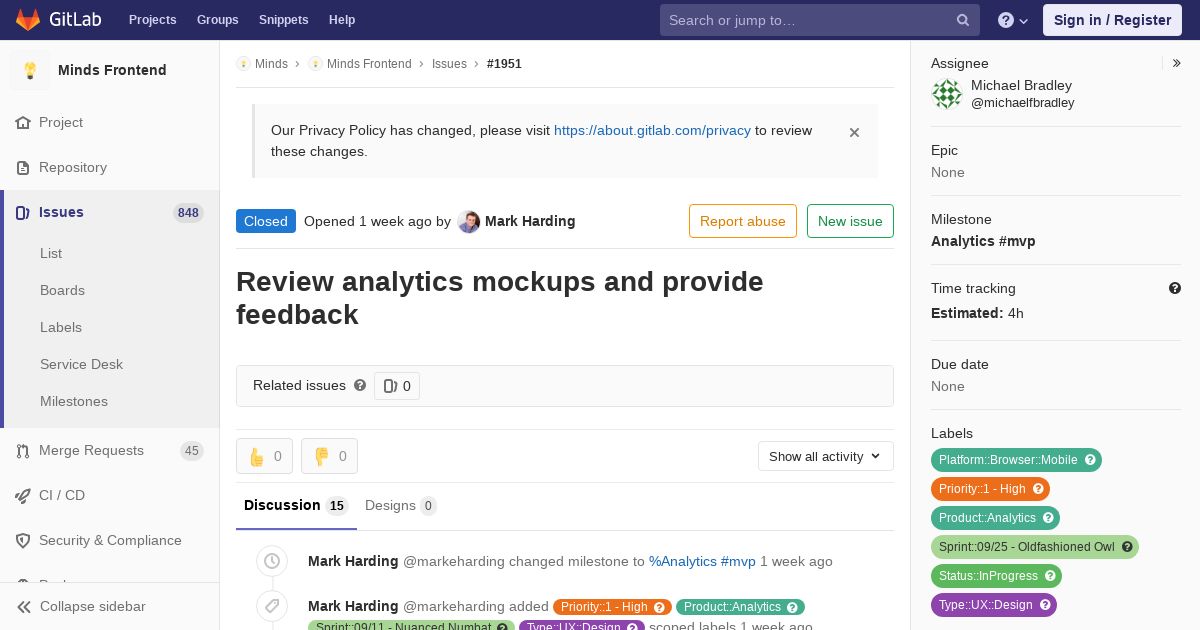The height and width of the screenshot is (630, 1200).
Task: Open Boards in the sidebar
Action: pos(62,290)
